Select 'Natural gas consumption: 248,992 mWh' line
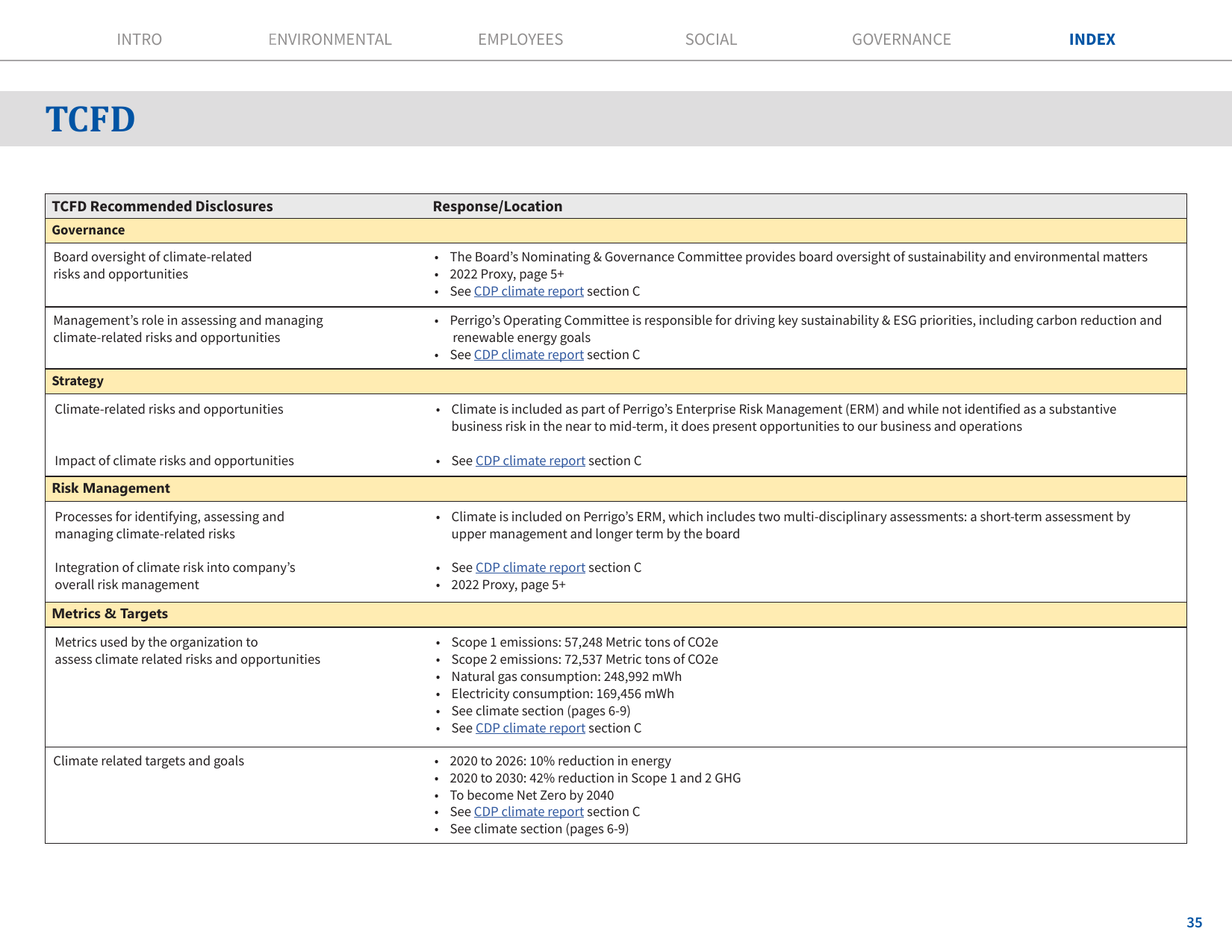Image resolution: width=1232 pixels, height=952 pixels. coord(566,676)
